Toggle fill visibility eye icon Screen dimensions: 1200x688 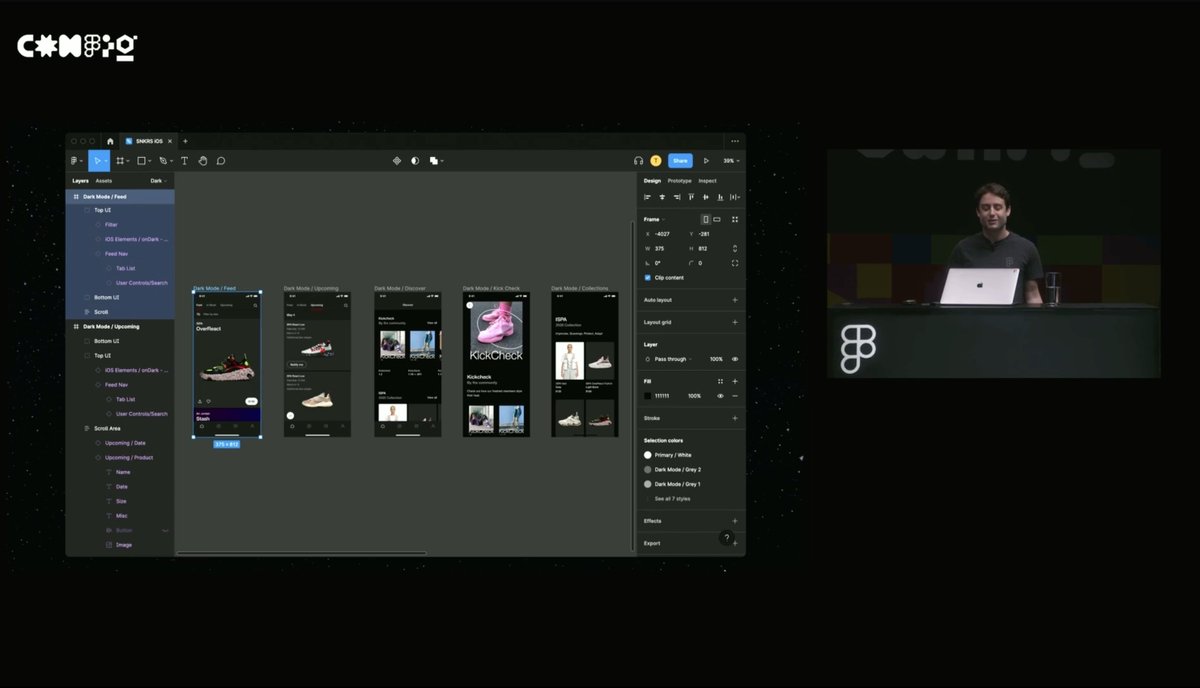click(720, 396)
